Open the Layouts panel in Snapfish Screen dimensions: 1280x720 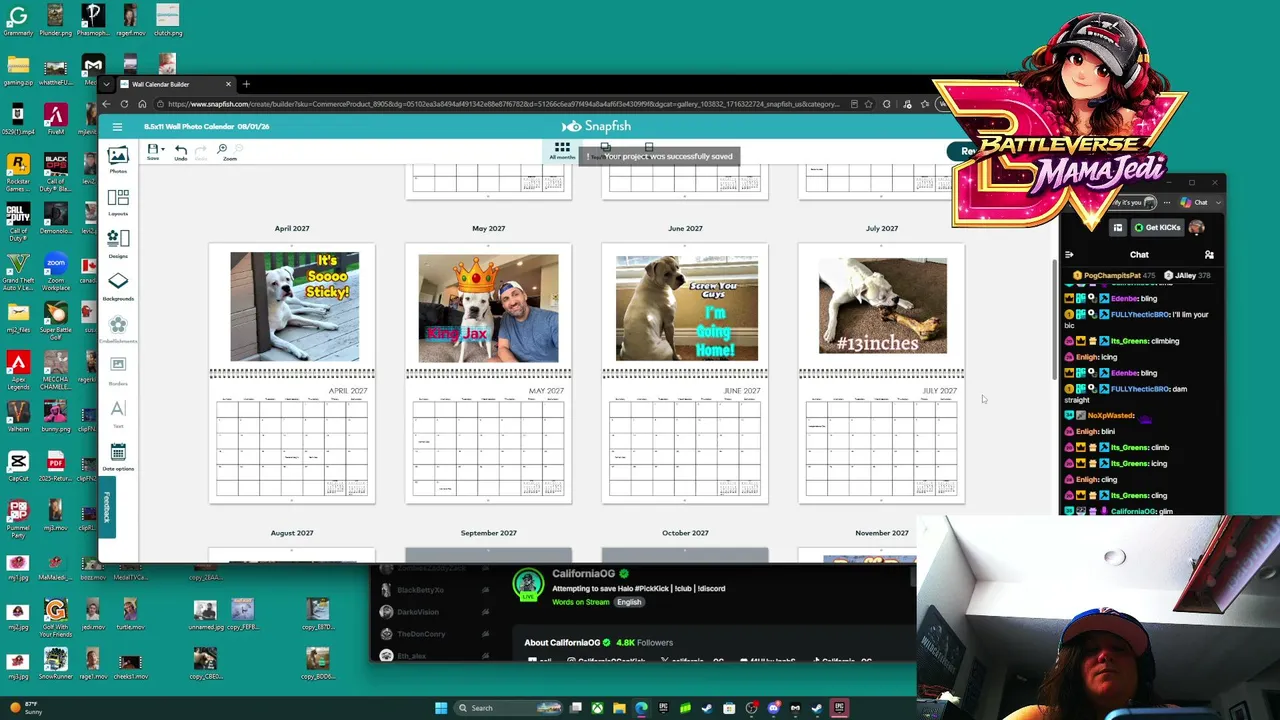(118, 202)
